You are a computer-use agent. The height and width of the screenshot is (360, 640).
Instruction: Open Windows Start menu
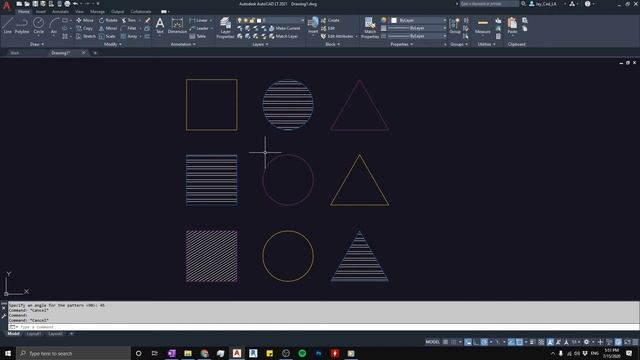[8, 353]
